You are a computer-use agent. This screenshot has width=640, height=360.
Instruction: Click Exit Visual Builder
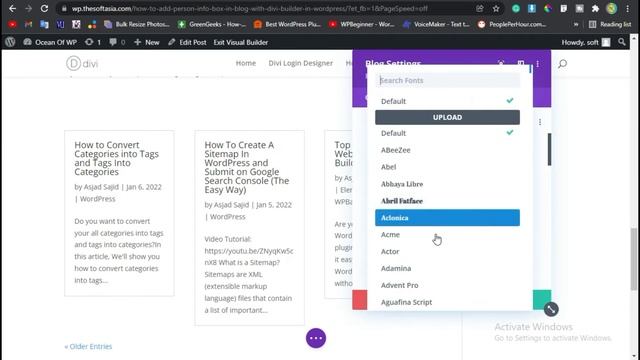coord(240,42)
